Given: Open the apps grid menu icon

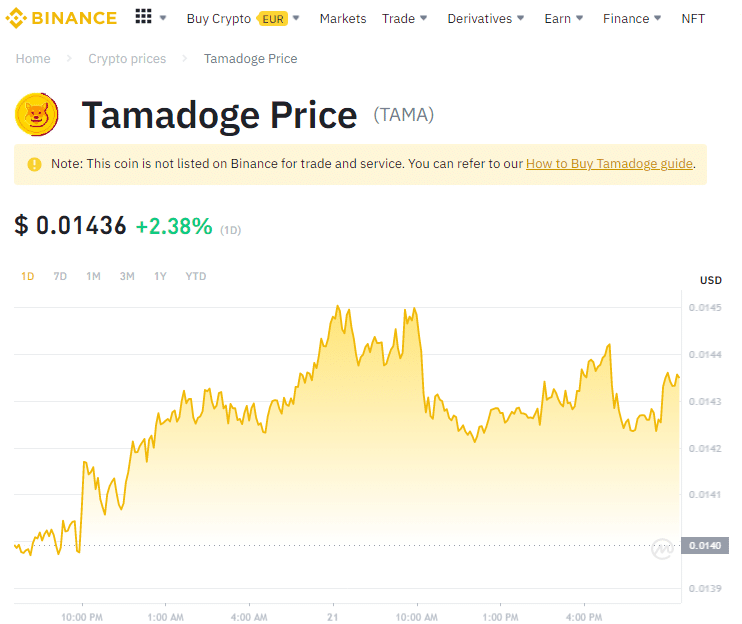Looking at the screenshot, I should pos(143,17).
